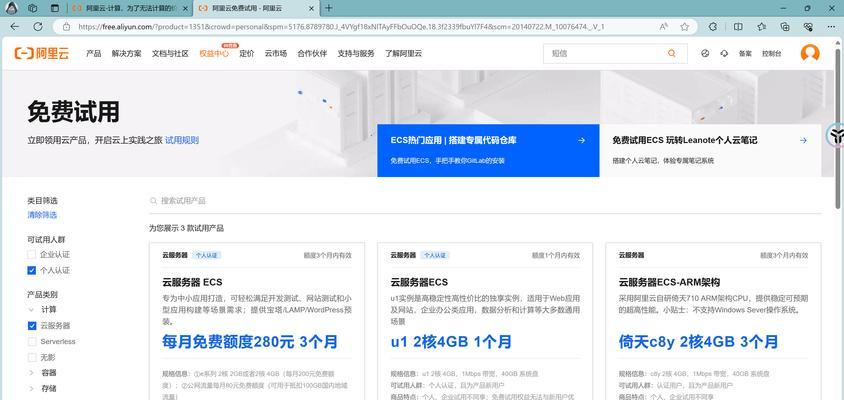Add page to favorites with the star icon

685,26
